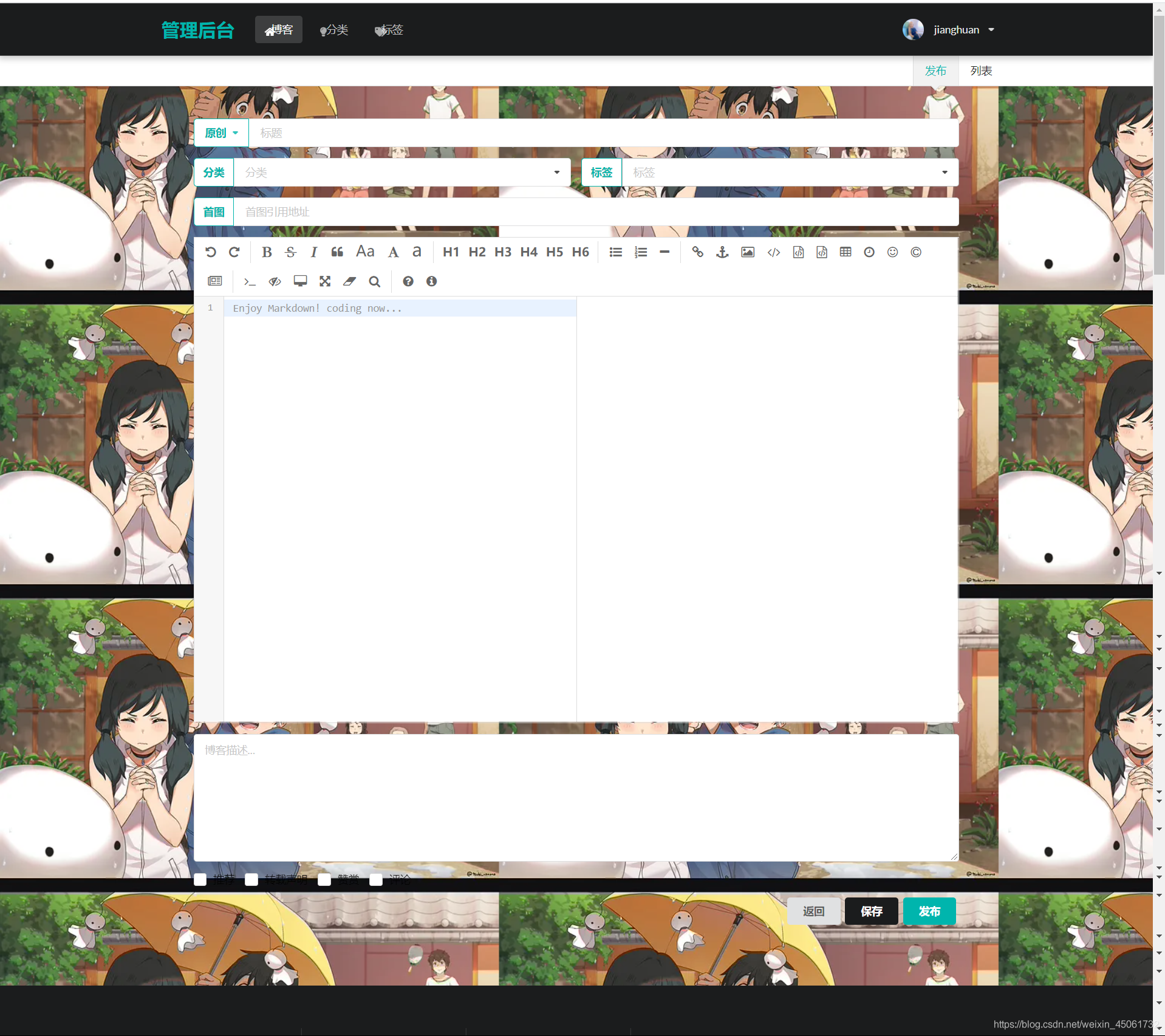Image resolution: width=1165 pixels, height=1036 pixels.
Task: Go to line with terminal icon
Action: [250, 281]
